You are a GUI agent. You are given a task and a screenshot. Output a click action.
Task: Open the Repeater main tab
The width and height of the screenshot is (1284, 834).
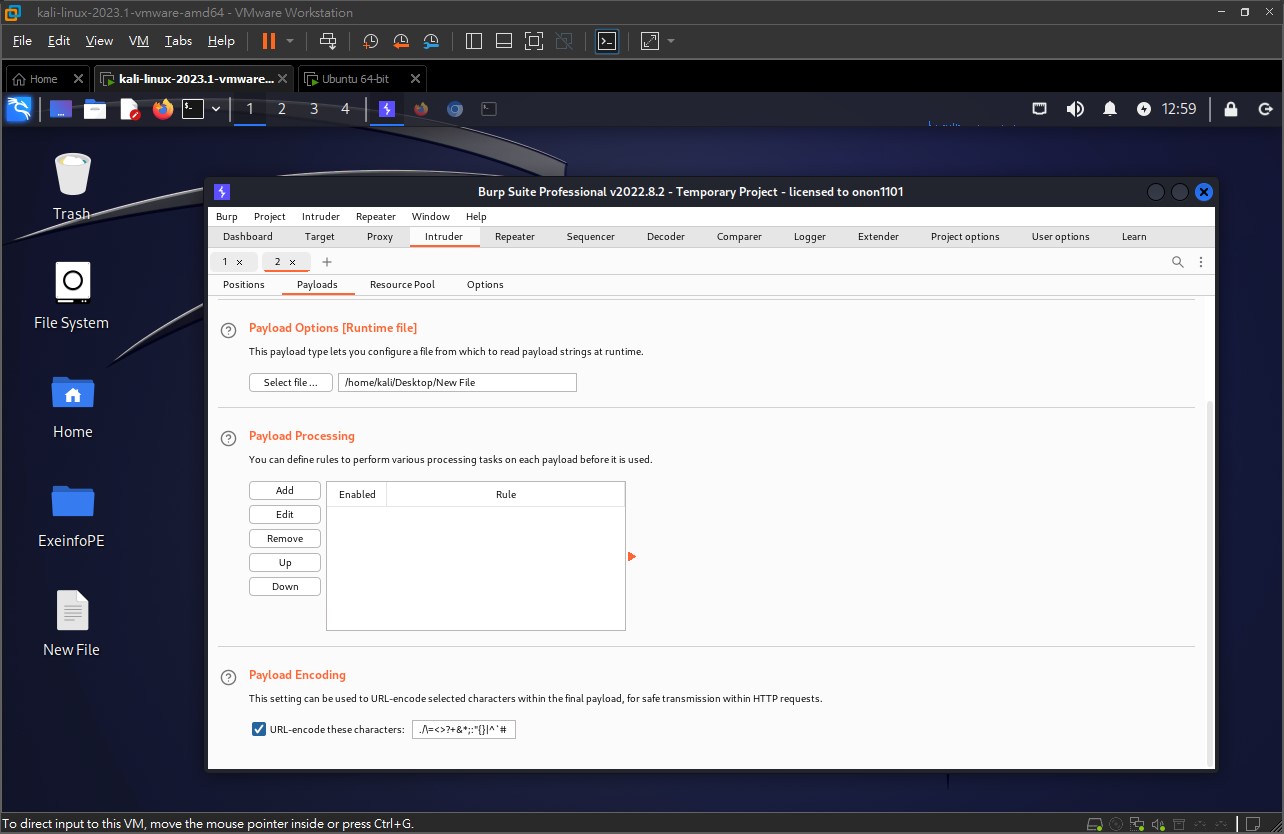pos(515,237)
